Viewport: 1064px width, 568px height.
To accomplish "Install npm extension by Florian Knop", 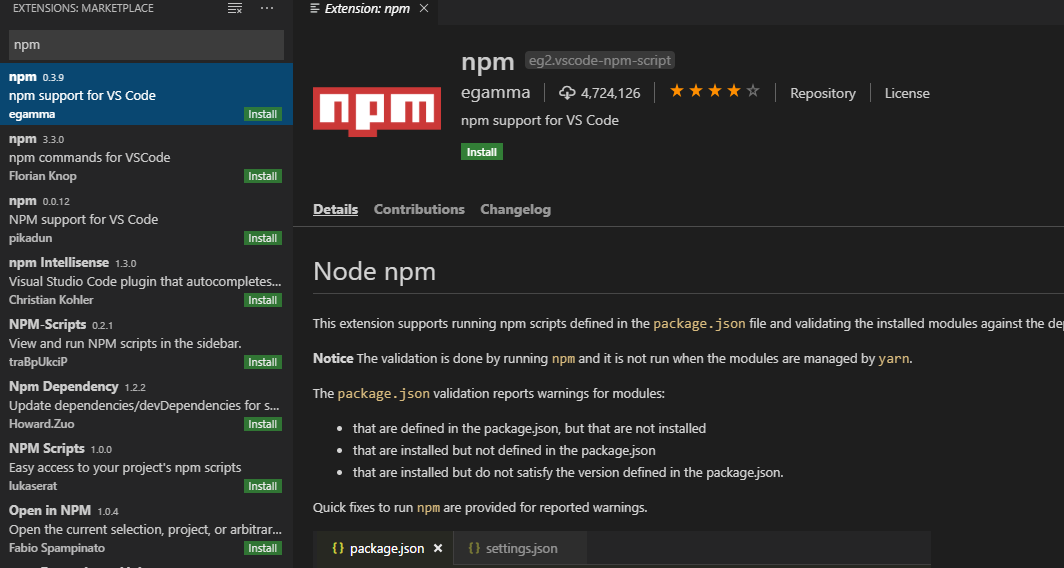I will (263, 176).
